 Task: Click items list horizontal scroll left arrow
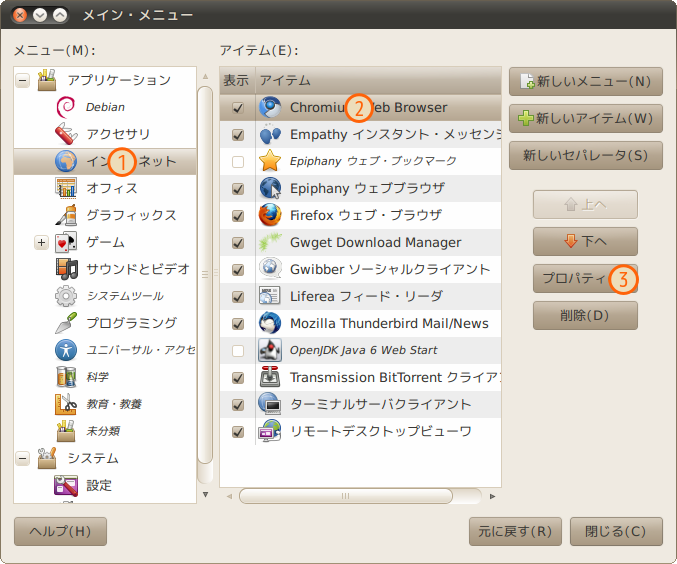click(x=229, y=496)
